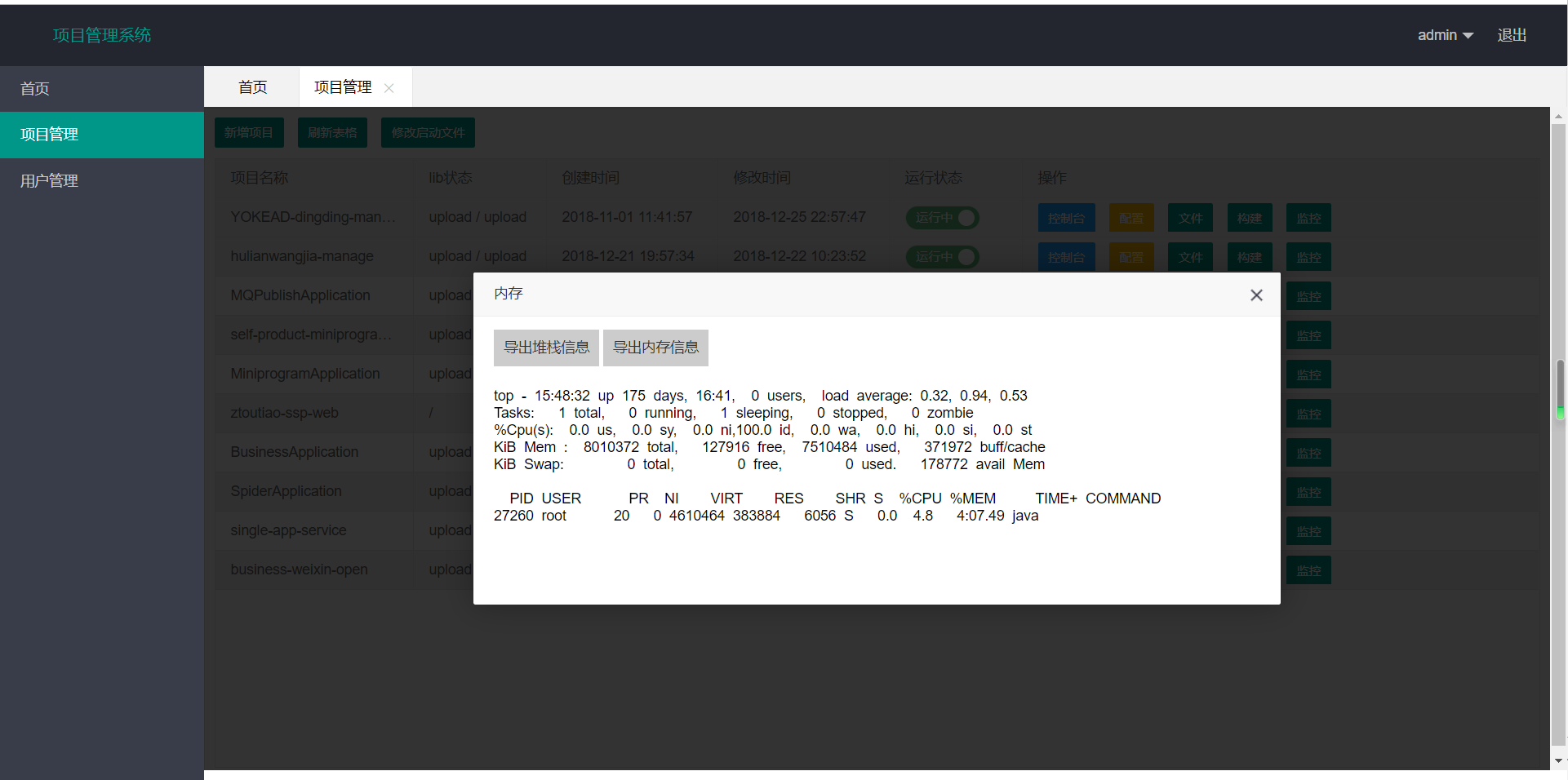Click the 2018-12-25 22:57:47 modified time cell
Image resolution: width=1568 pixels, height=780 pixels.
coord(799,217)
